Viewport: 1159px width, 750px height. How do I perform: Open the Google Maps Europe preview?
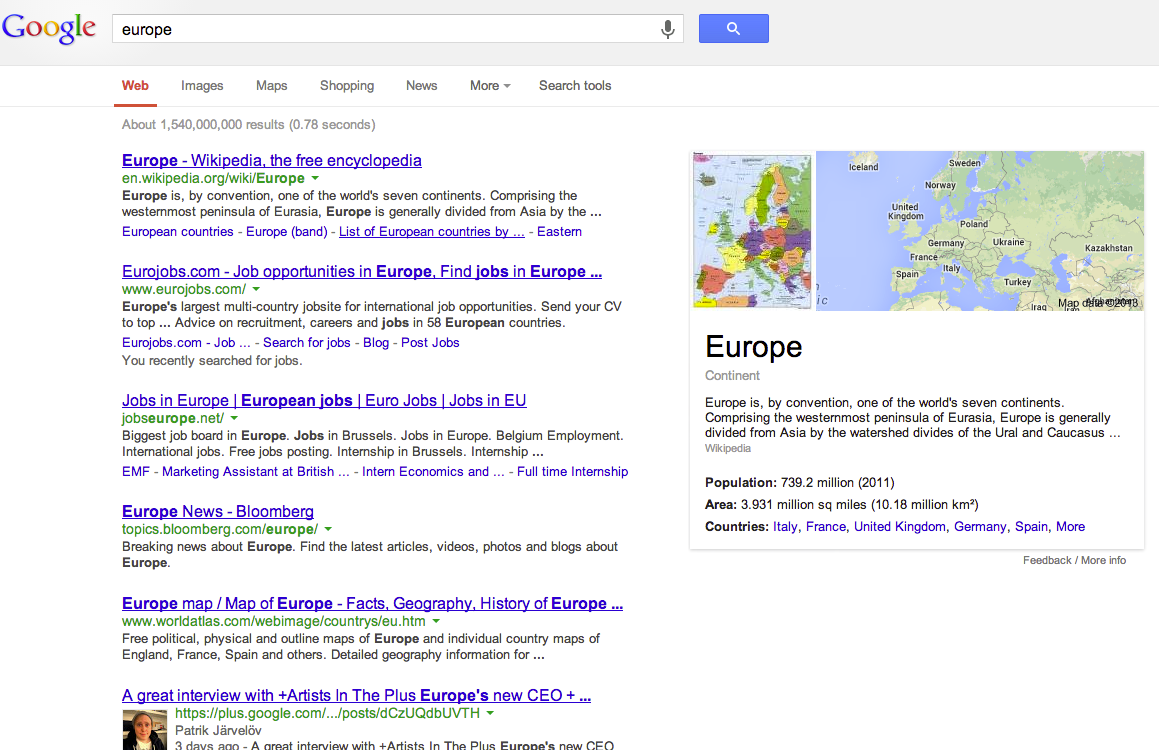pos(980,231)
